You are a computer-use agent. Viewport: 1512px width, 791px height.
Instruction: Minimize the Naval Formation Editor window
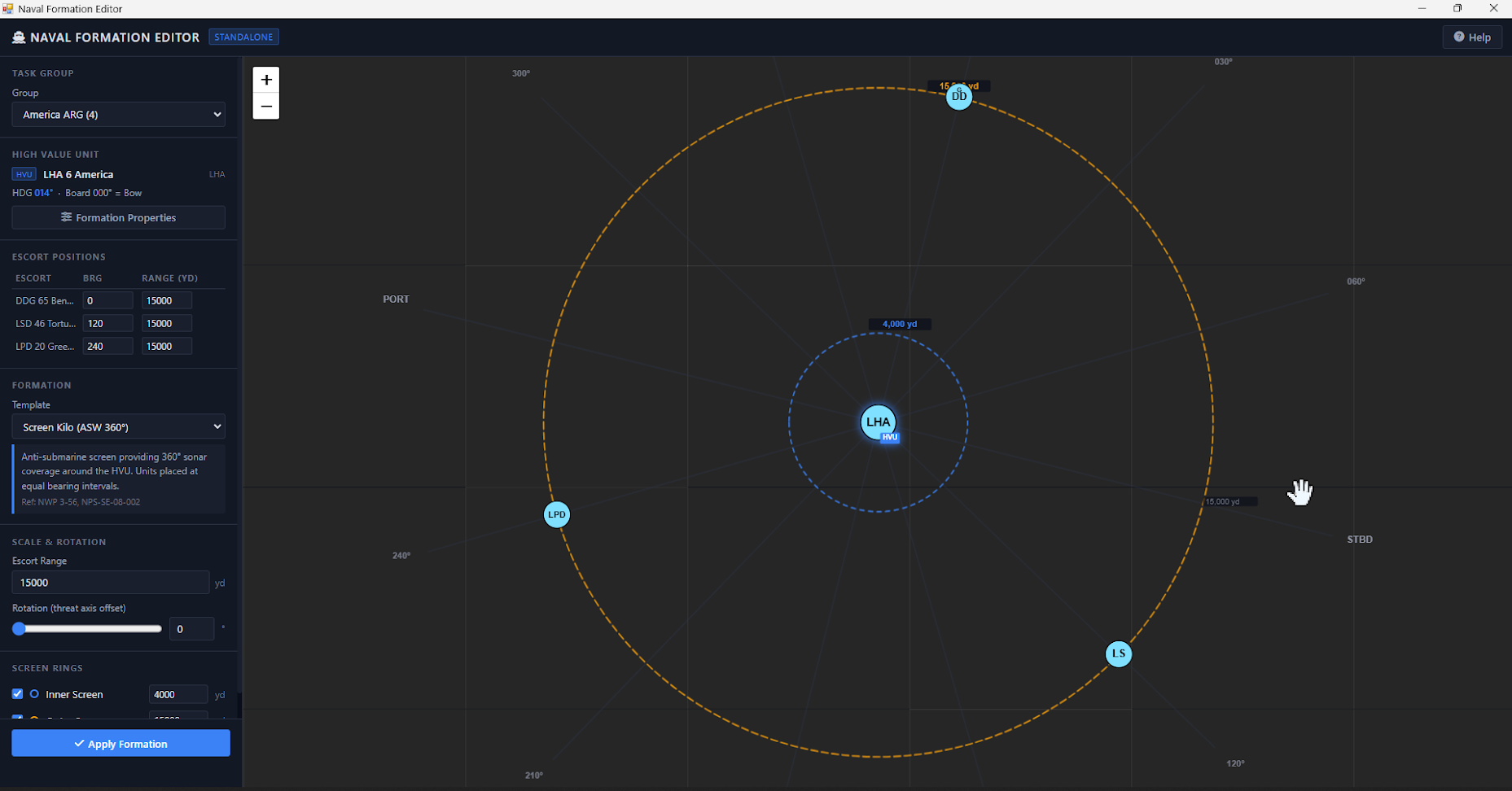1422,9
